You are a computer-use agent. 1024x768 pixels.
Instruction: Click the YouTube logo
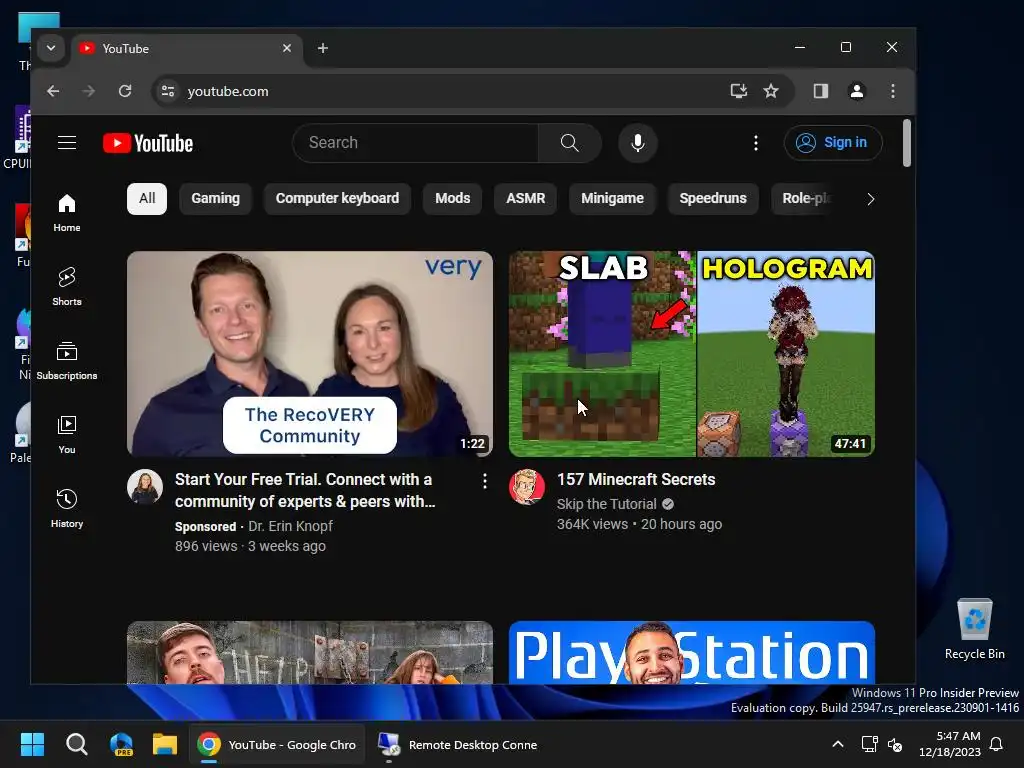tap(148, 143)
